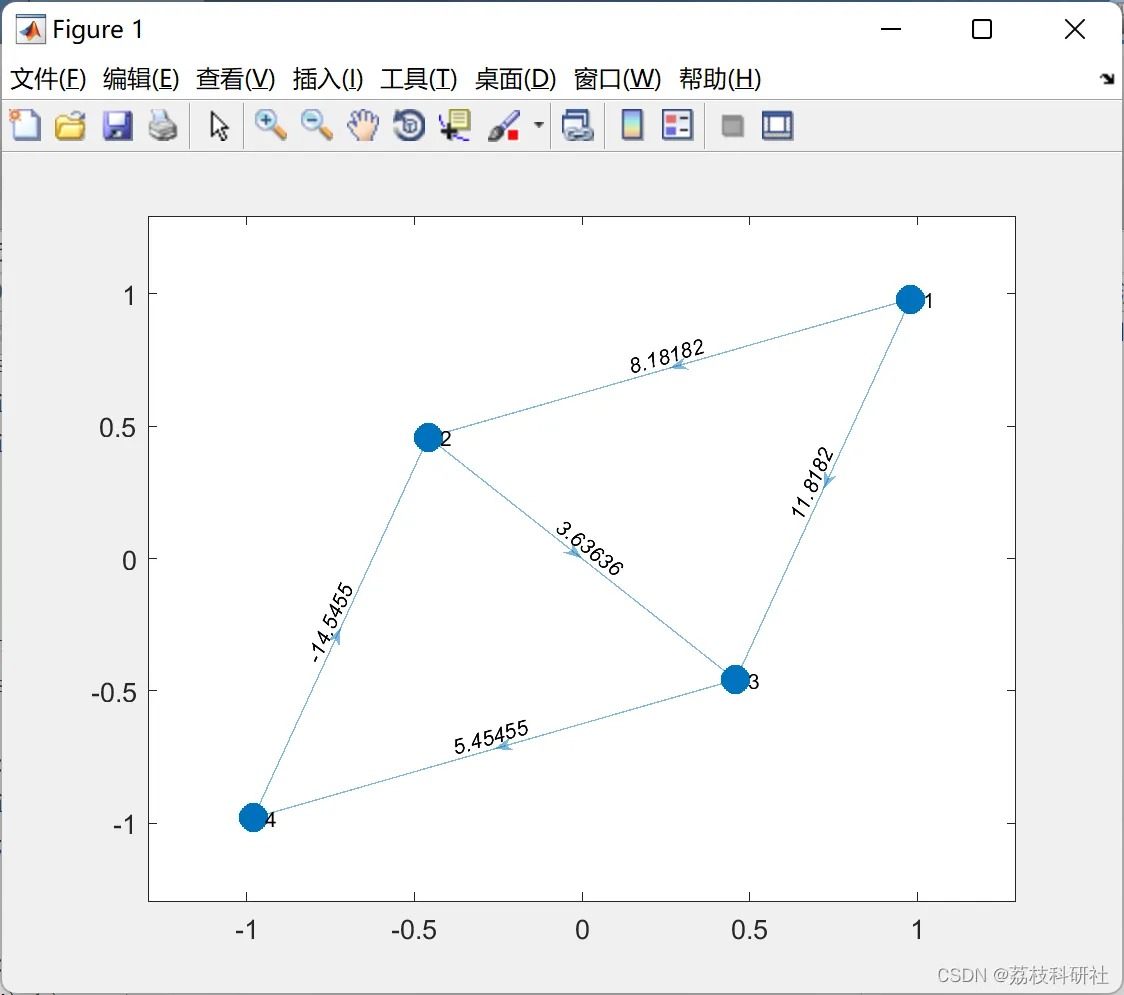
Task: Maximize the Figure 1 window
Action: (x=982, y=29)
